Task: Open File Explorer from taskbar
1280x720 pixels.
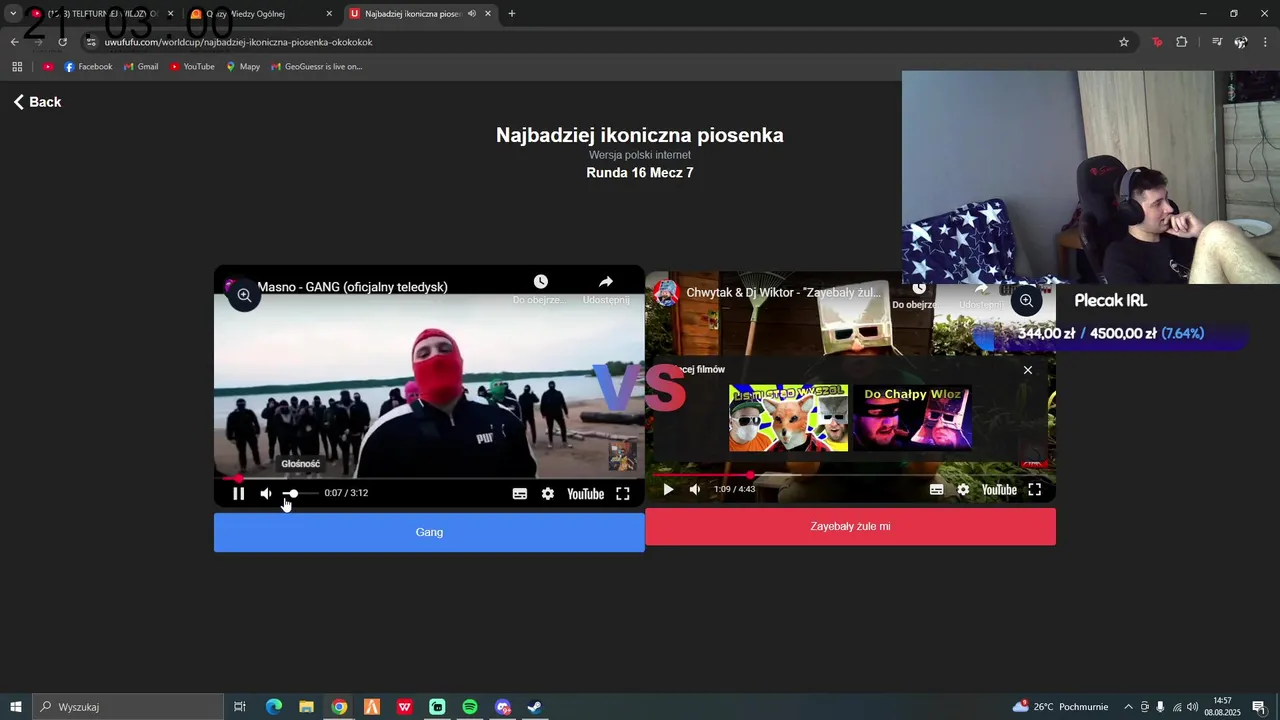Action: (306, 707)
